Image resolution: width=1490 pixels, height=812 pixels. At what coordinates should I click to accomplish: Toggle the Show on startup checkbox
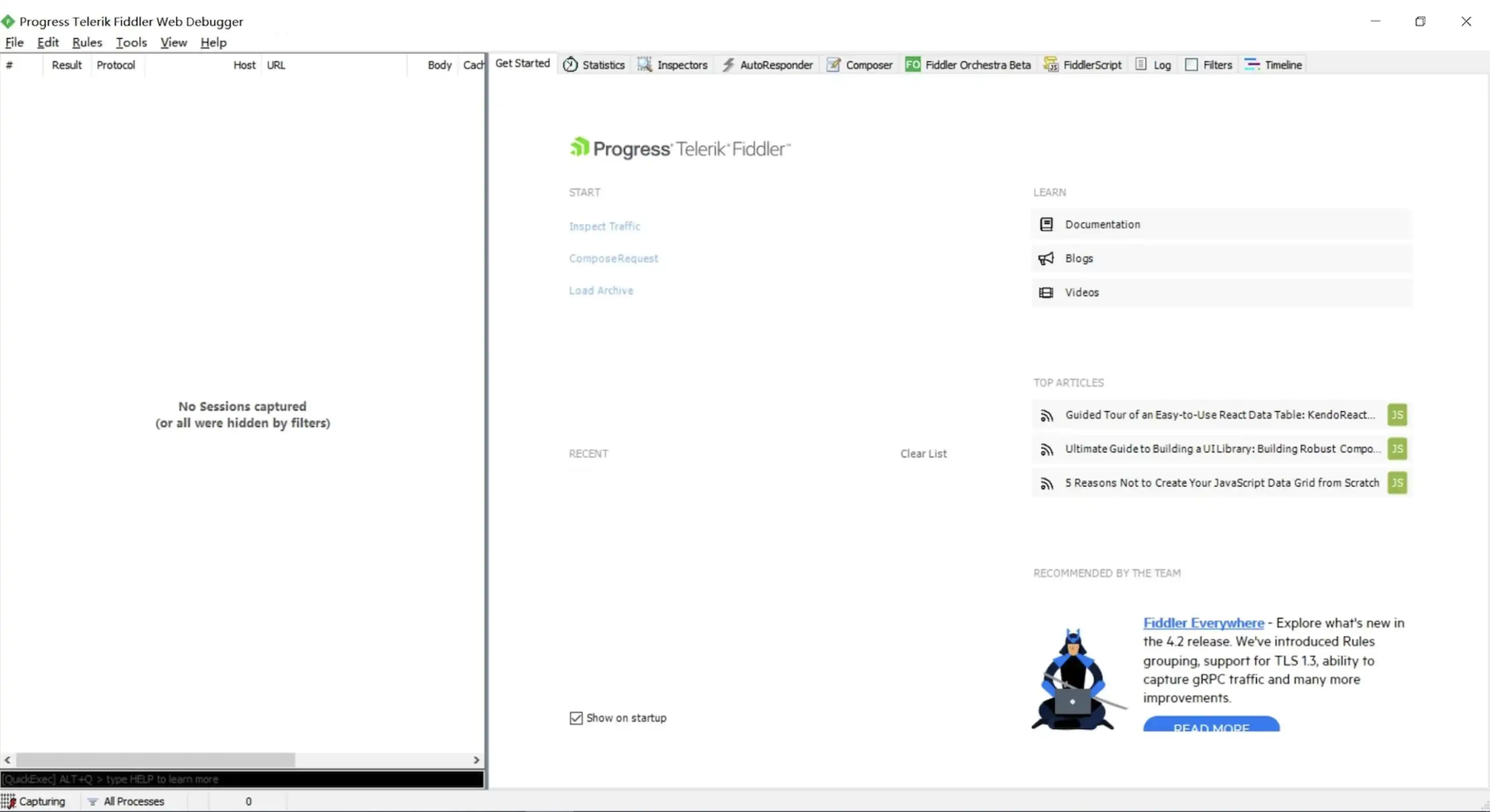click(x=576, y=718)
